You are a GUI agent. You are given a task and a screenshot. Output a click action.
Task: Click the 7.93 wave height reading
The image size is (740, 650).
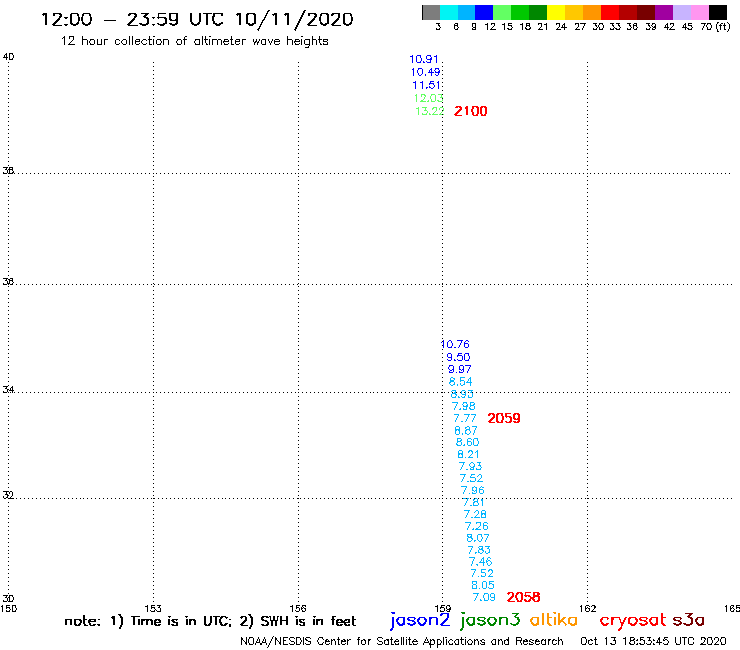471,466
